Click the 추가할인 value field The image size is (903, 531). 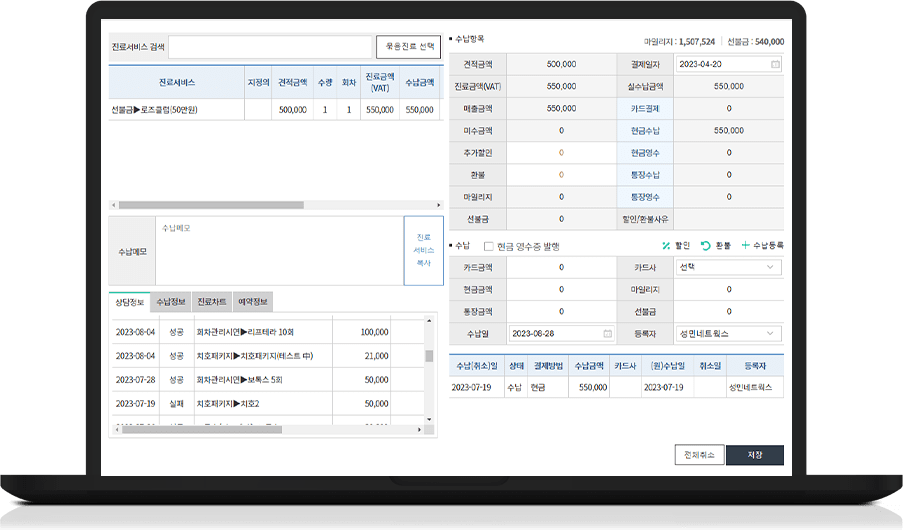561,153
